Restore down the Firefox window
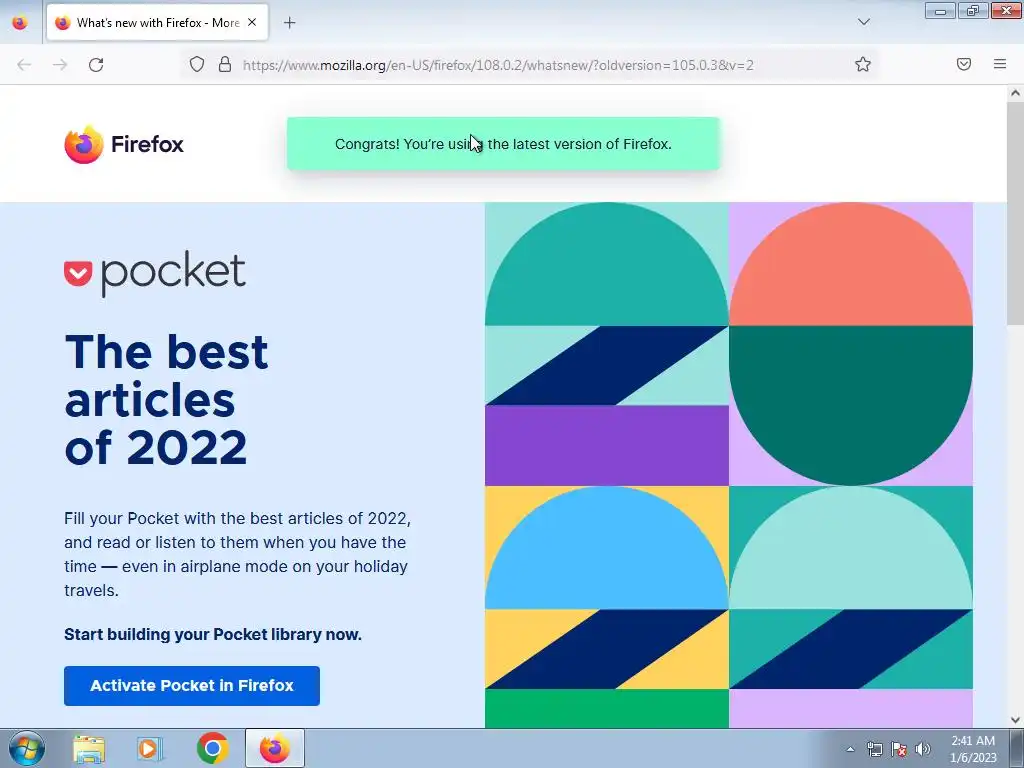The height and width of the screenshot is (768, 1024). 973,11
